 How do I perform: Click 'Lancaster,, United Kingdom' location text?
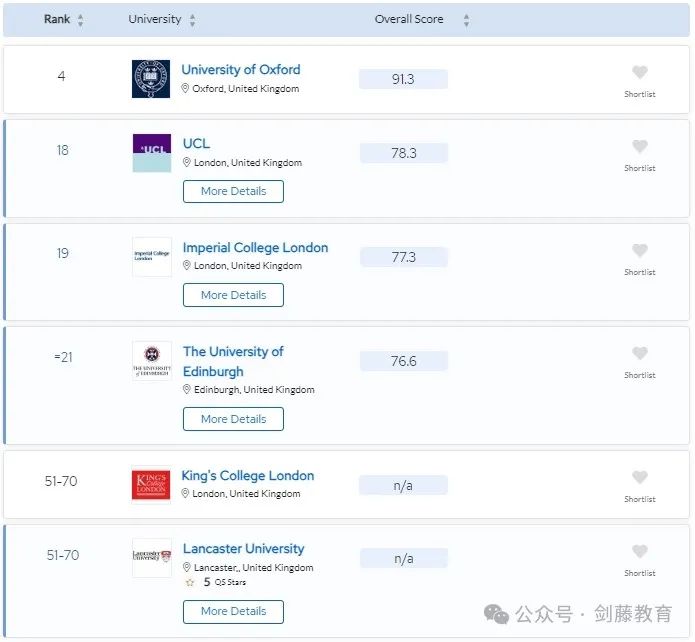(254, 568)
